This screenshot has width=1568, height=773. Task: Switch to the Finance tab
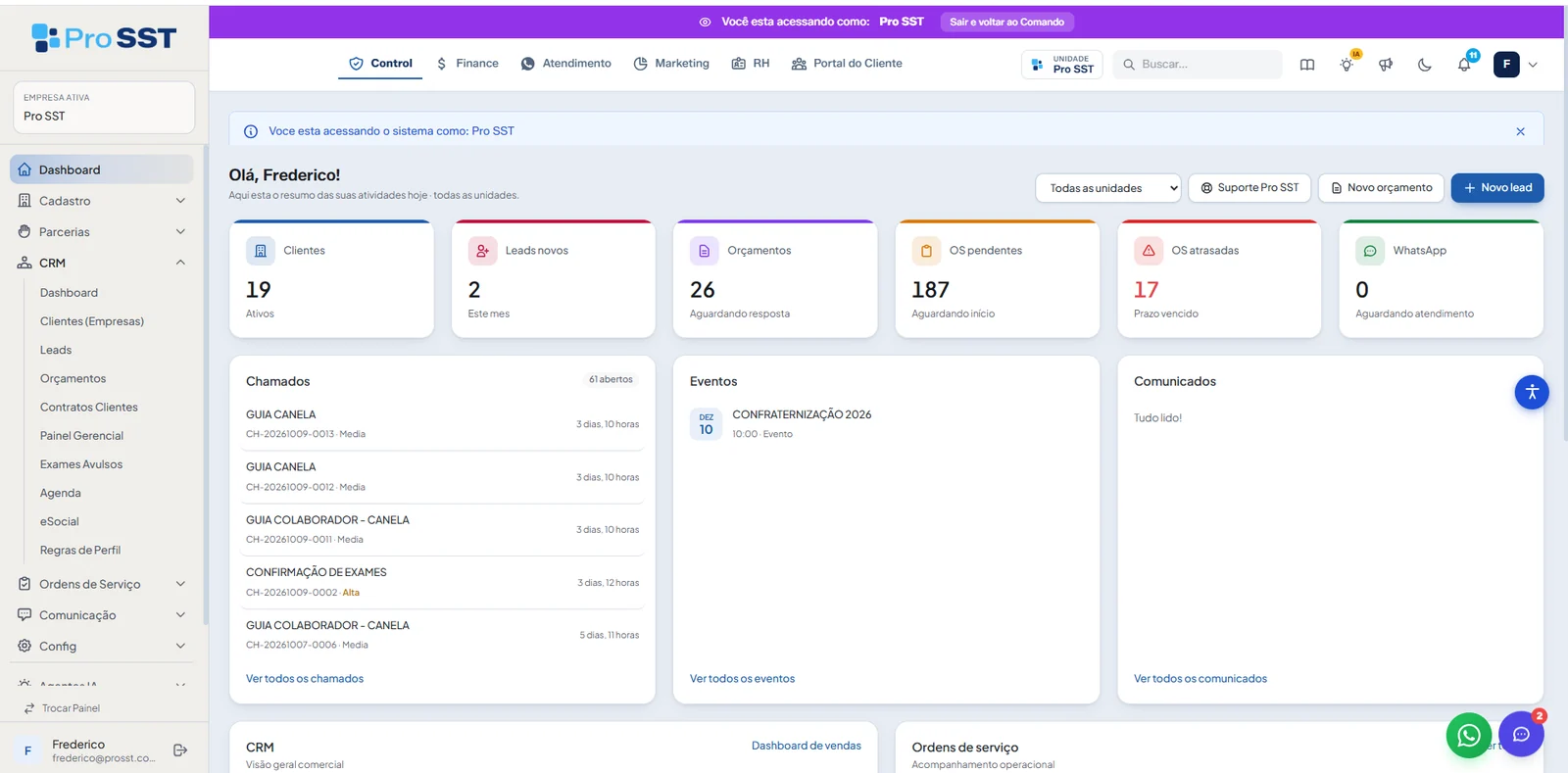467,64
